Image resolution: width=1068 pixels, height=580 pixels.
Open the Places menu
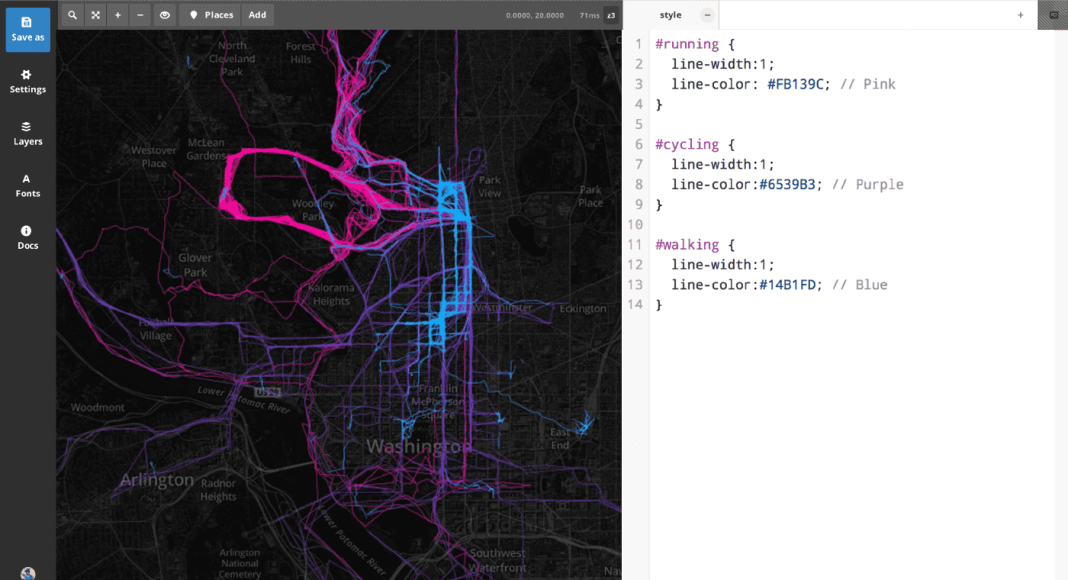point(210,15)
